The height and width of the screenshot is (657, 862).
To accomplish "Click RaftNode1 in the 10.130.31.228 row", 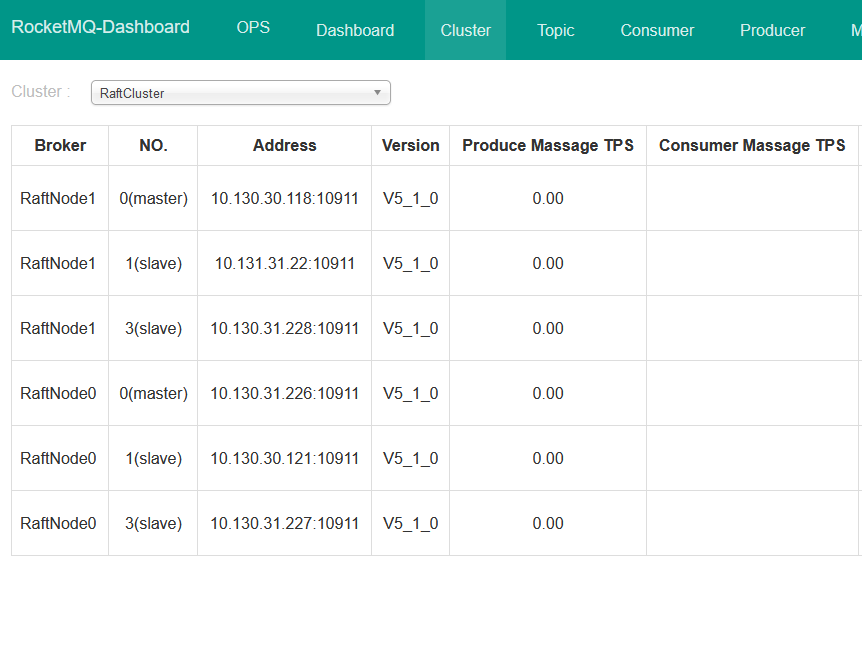I will (58, 328).
